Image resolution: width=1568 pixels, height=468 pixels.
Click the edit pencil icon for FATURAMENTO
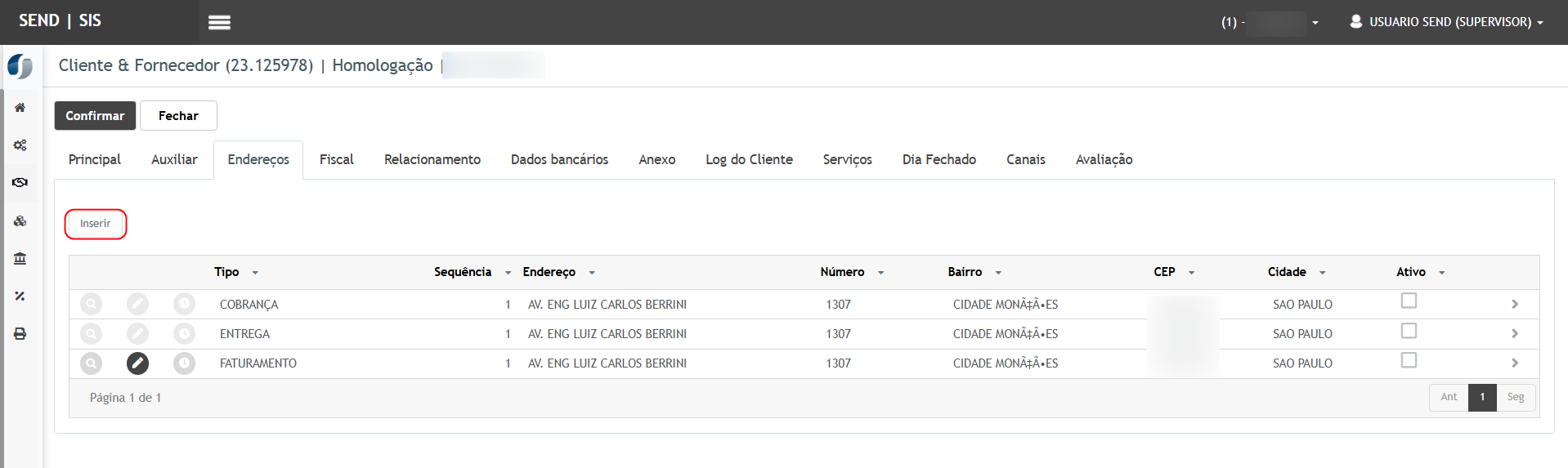pos(137,363)
